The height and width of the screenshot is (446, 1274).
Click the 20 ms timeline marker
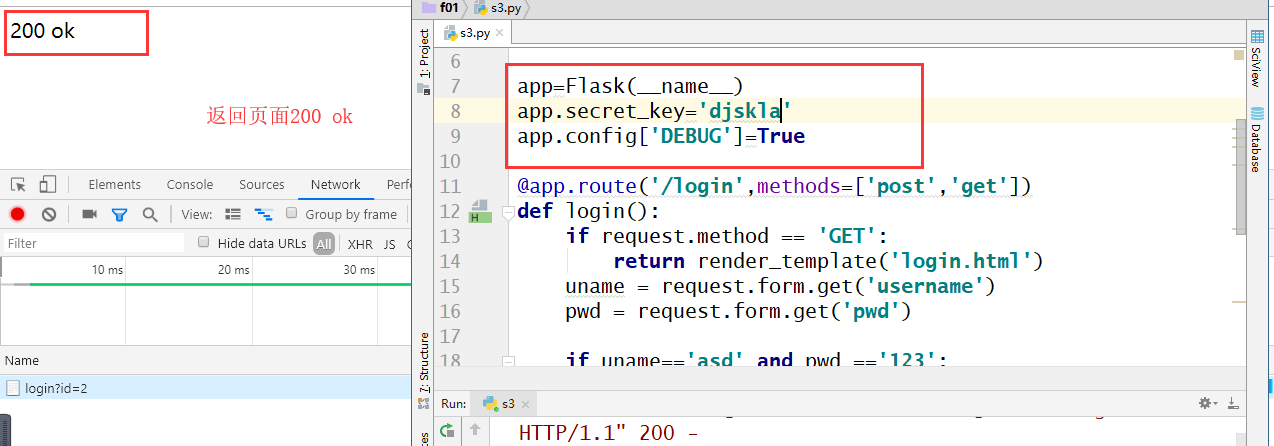(x=233, y=270)
